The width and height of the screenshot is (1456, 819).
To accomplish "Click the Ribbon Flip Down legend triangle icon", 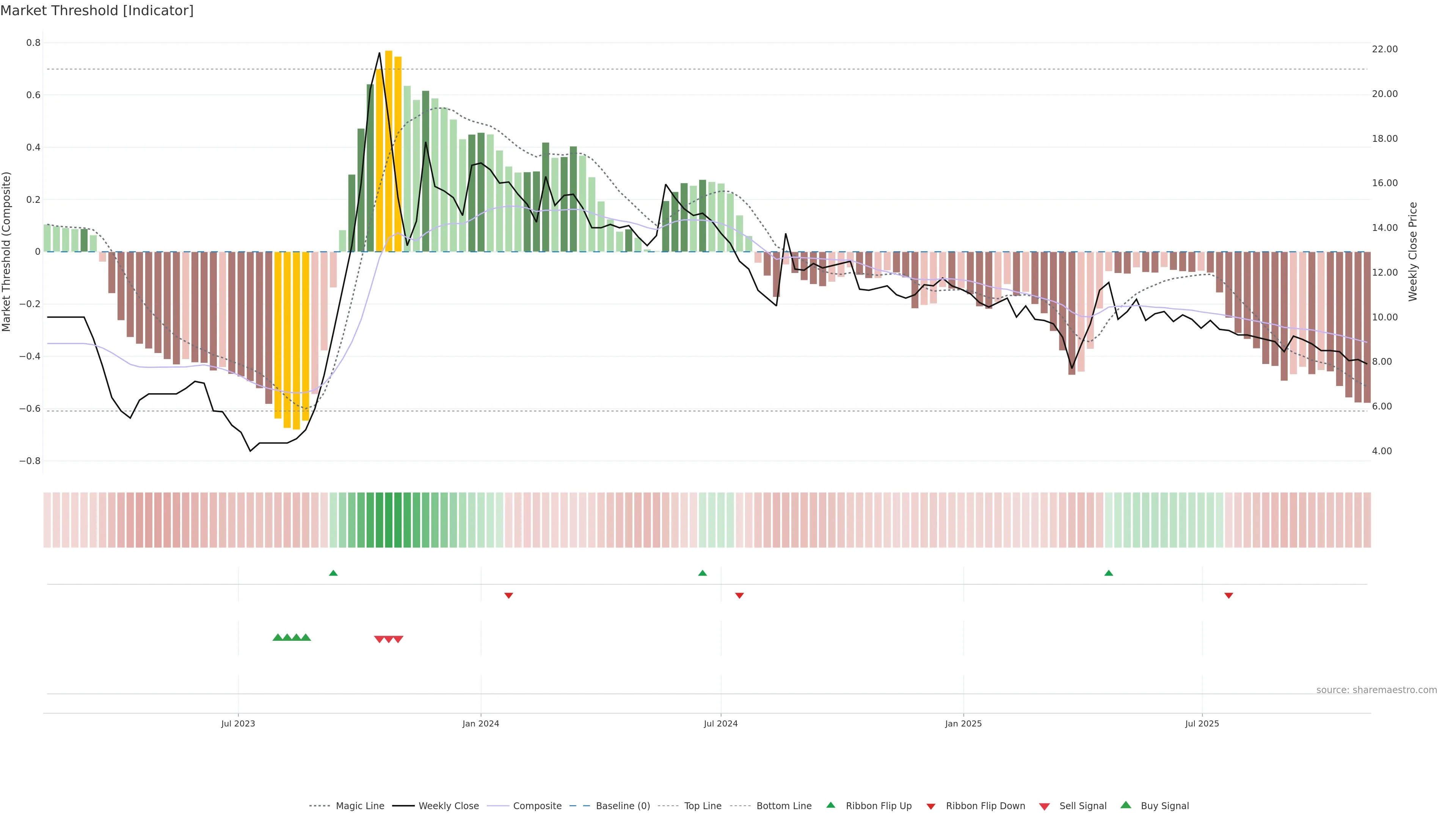I will tap(931, 806).
